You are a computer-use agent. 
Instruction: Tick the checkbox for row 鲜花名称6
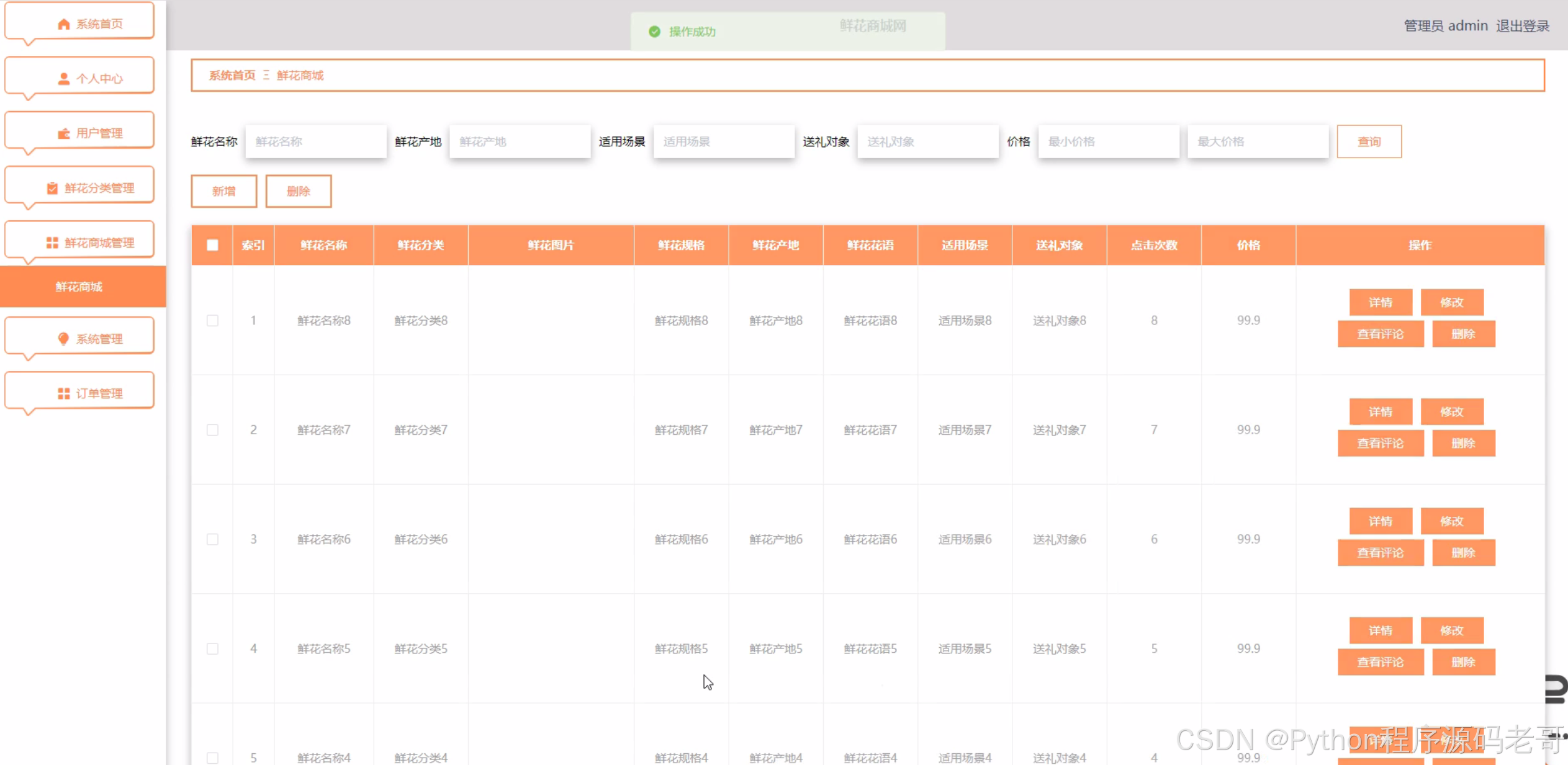tap(212, 539)
